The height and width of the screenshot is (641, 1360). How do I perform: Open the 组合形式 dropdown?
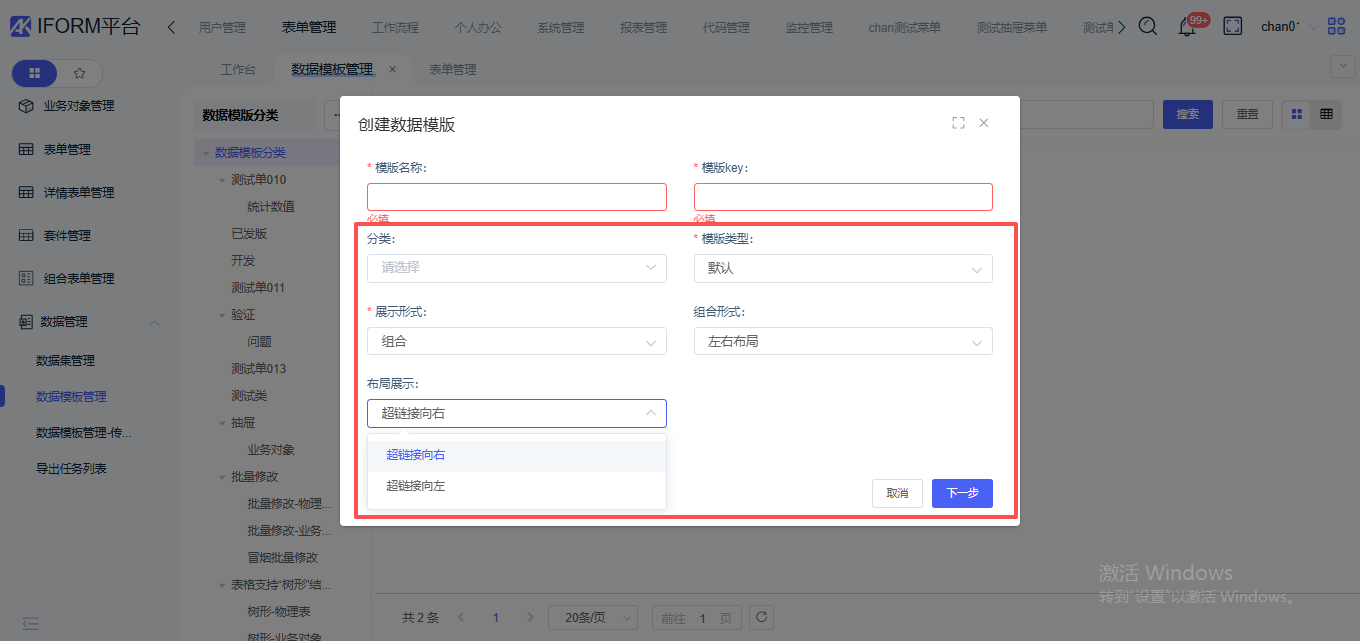pos(843,342)
